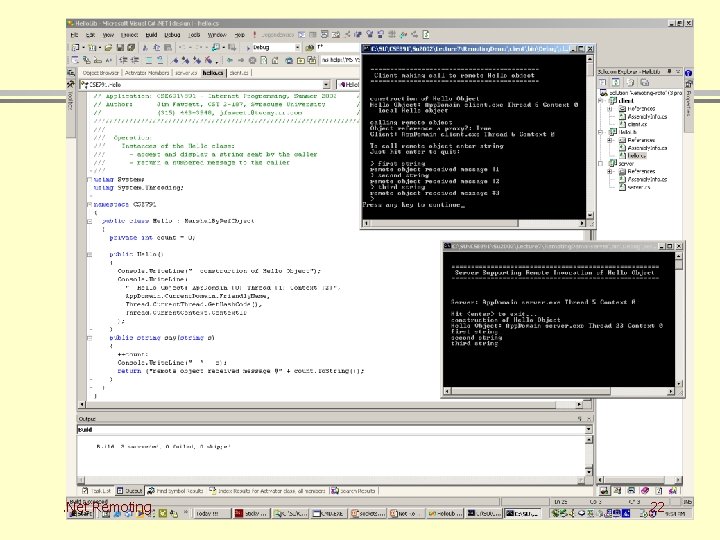The width and height of the screenshot is (720, 540).
Task: Collapse the server project node
Action: click(601, 163)
